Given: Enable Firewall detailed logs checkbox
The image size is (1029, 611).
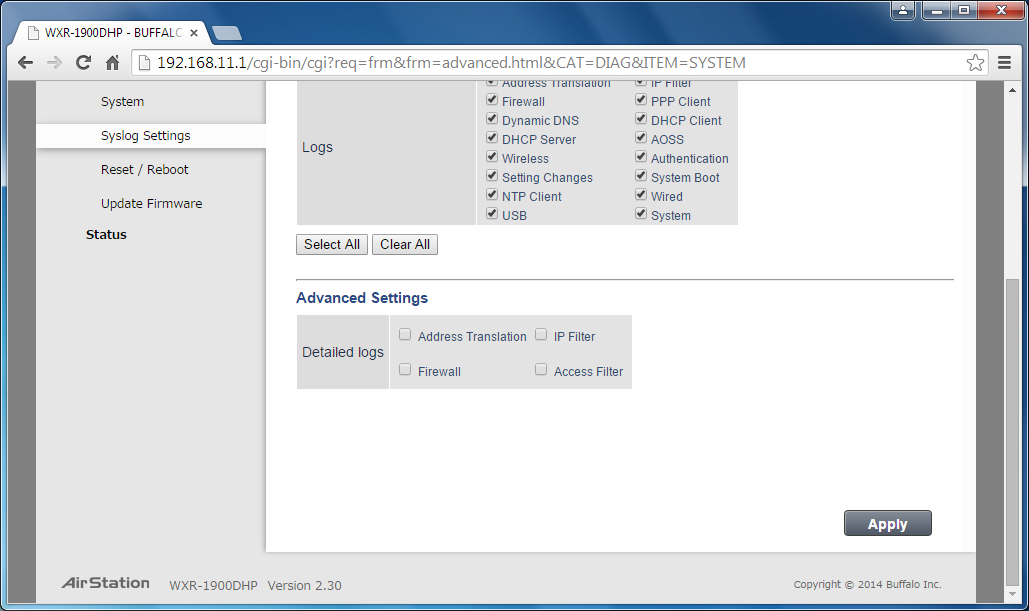Looking at the screenshot, I should tap(405, 369).
